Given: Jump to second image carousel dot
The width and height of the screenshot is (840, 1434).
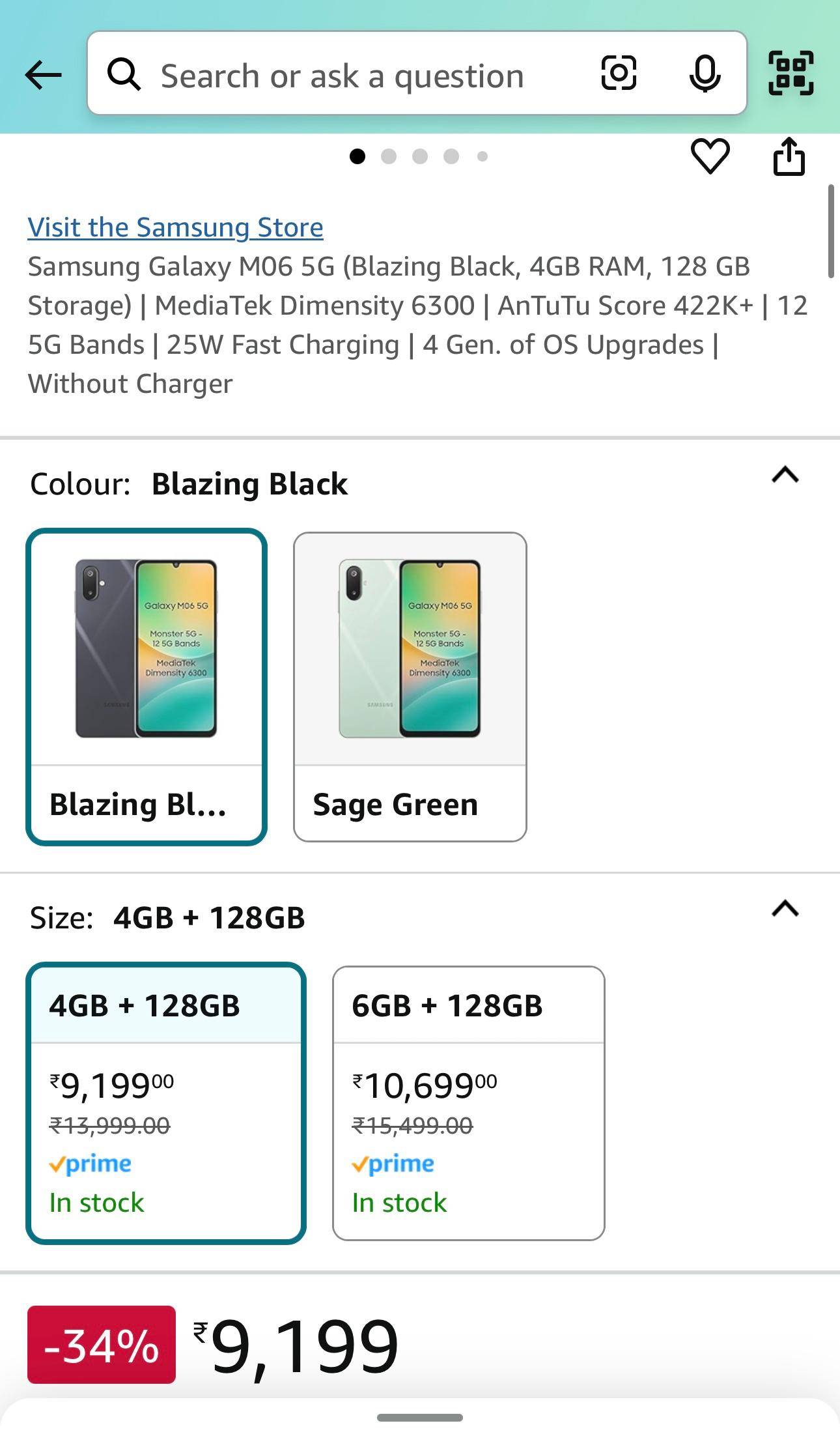Looking at the screenshot, I should point(389,156).
